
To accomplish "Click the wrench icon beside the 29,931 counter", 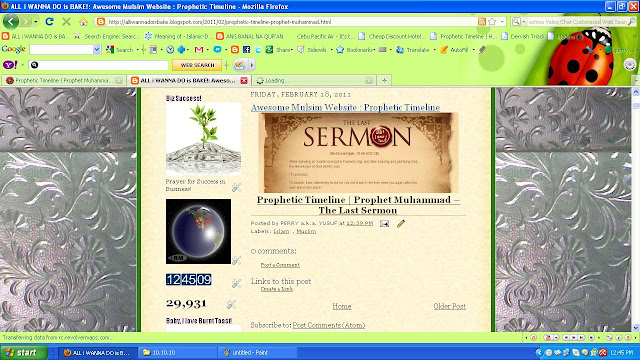I will (231, 304).
